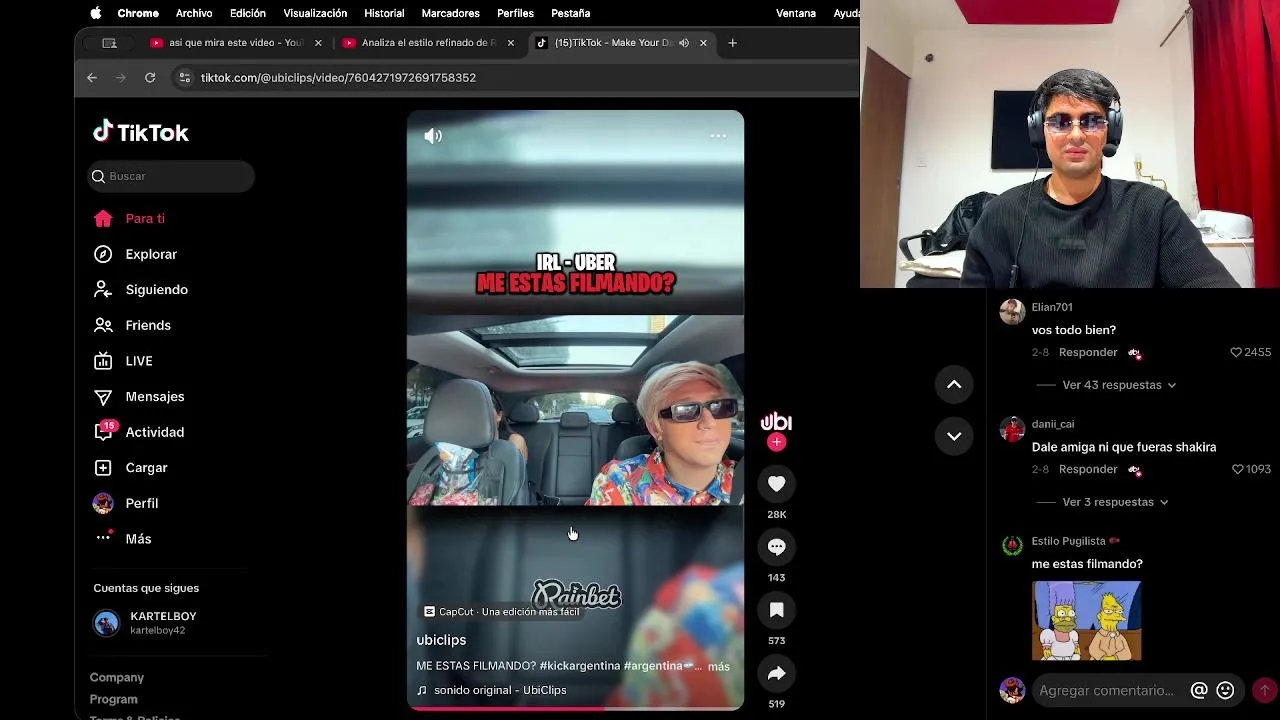Open the Edición menu
Image resolution: width=1280 pixels, height=720 pixels.
[248, 13]
